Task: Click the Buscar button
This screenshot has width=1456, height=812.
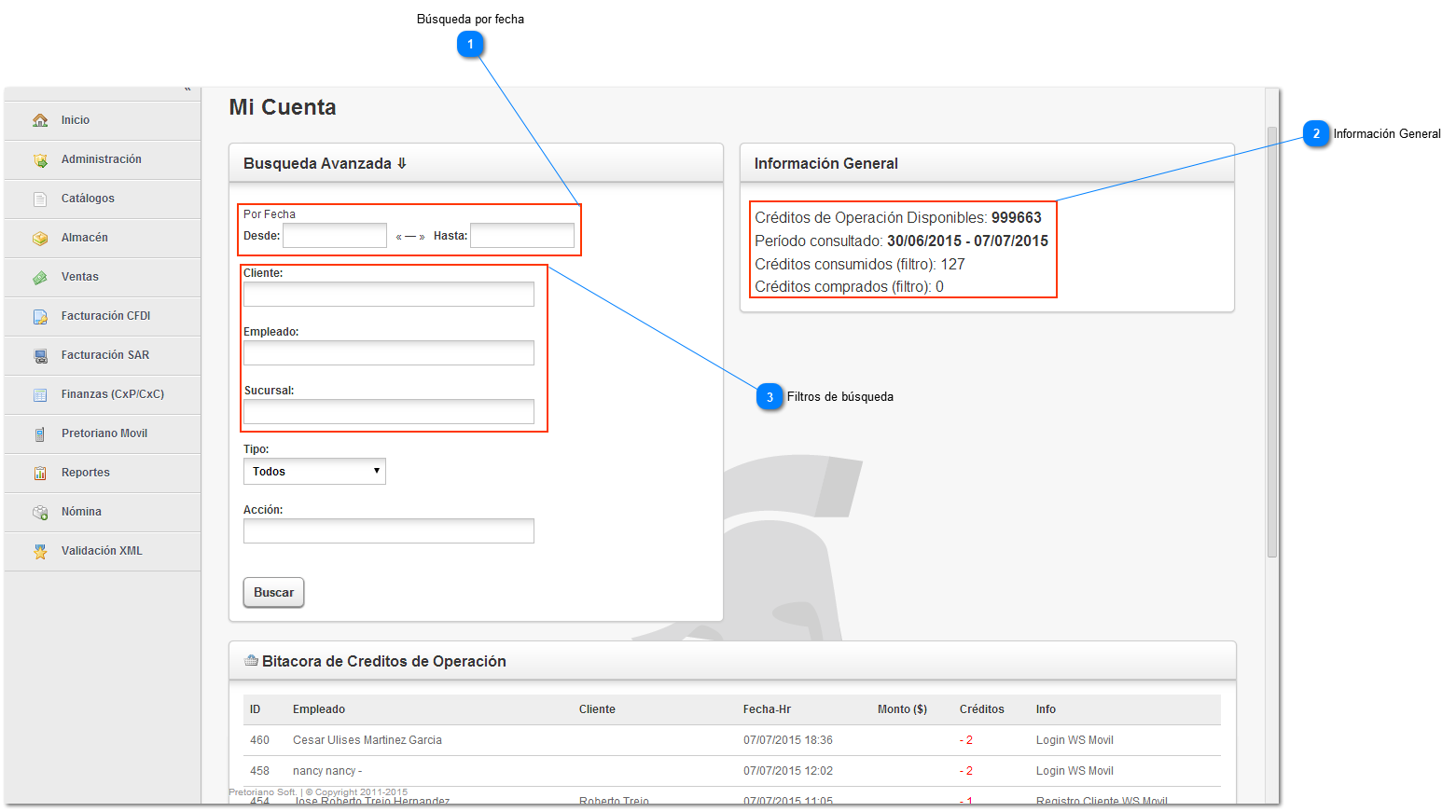Action: [273, 593]
